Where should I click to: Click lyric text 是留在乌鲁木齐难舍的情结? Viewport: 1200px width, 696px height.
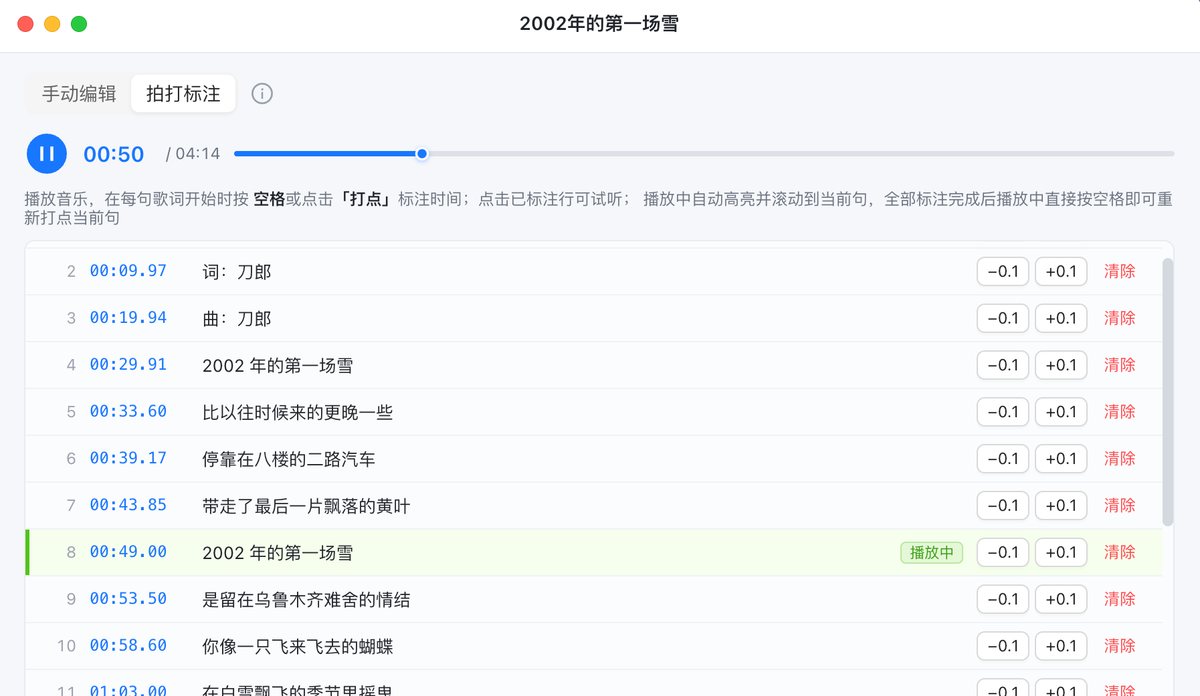tap(306, 600)
